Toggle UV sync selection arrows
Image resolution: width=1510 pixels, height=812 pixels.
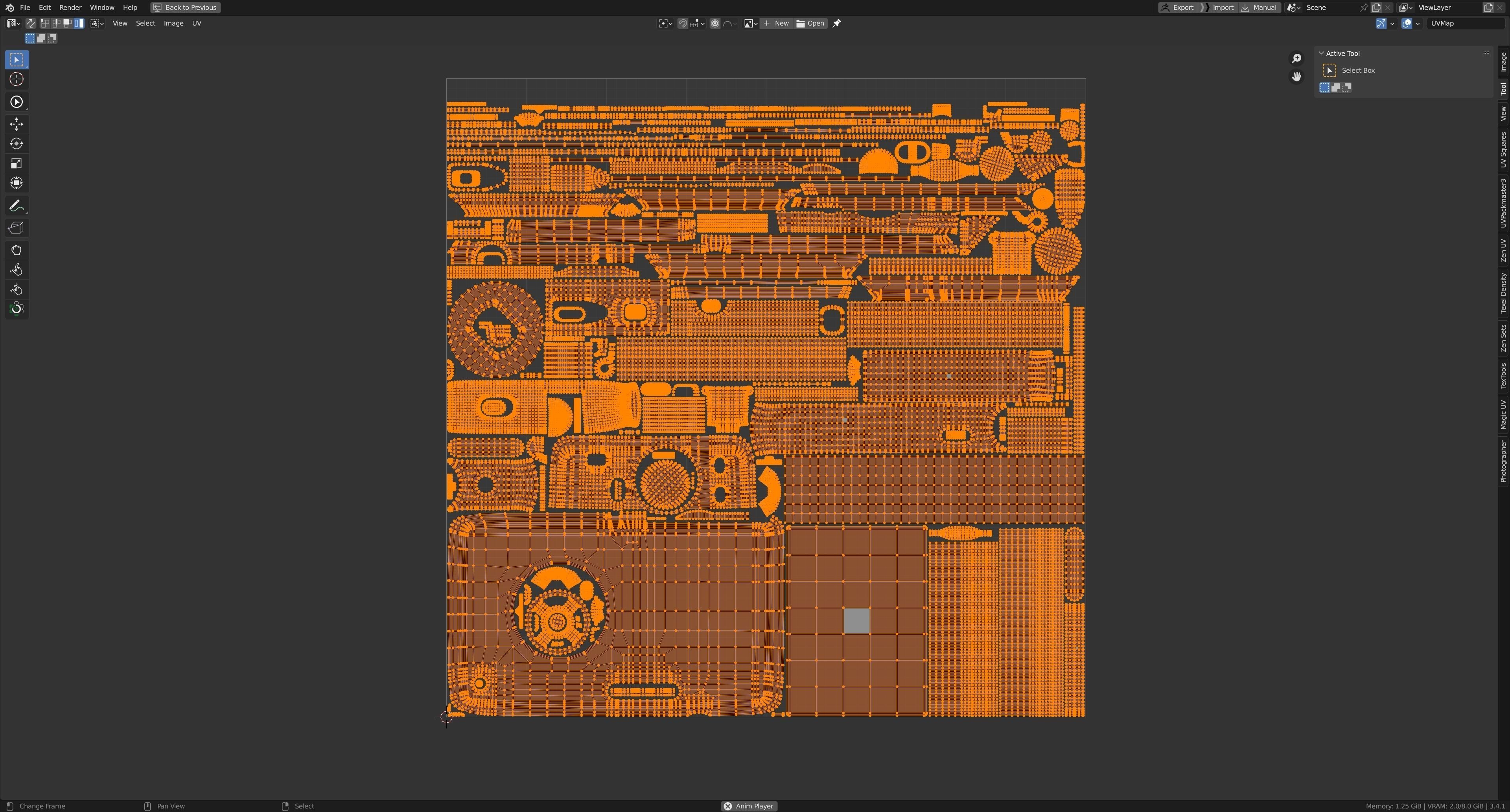click(x=31, y=24)
